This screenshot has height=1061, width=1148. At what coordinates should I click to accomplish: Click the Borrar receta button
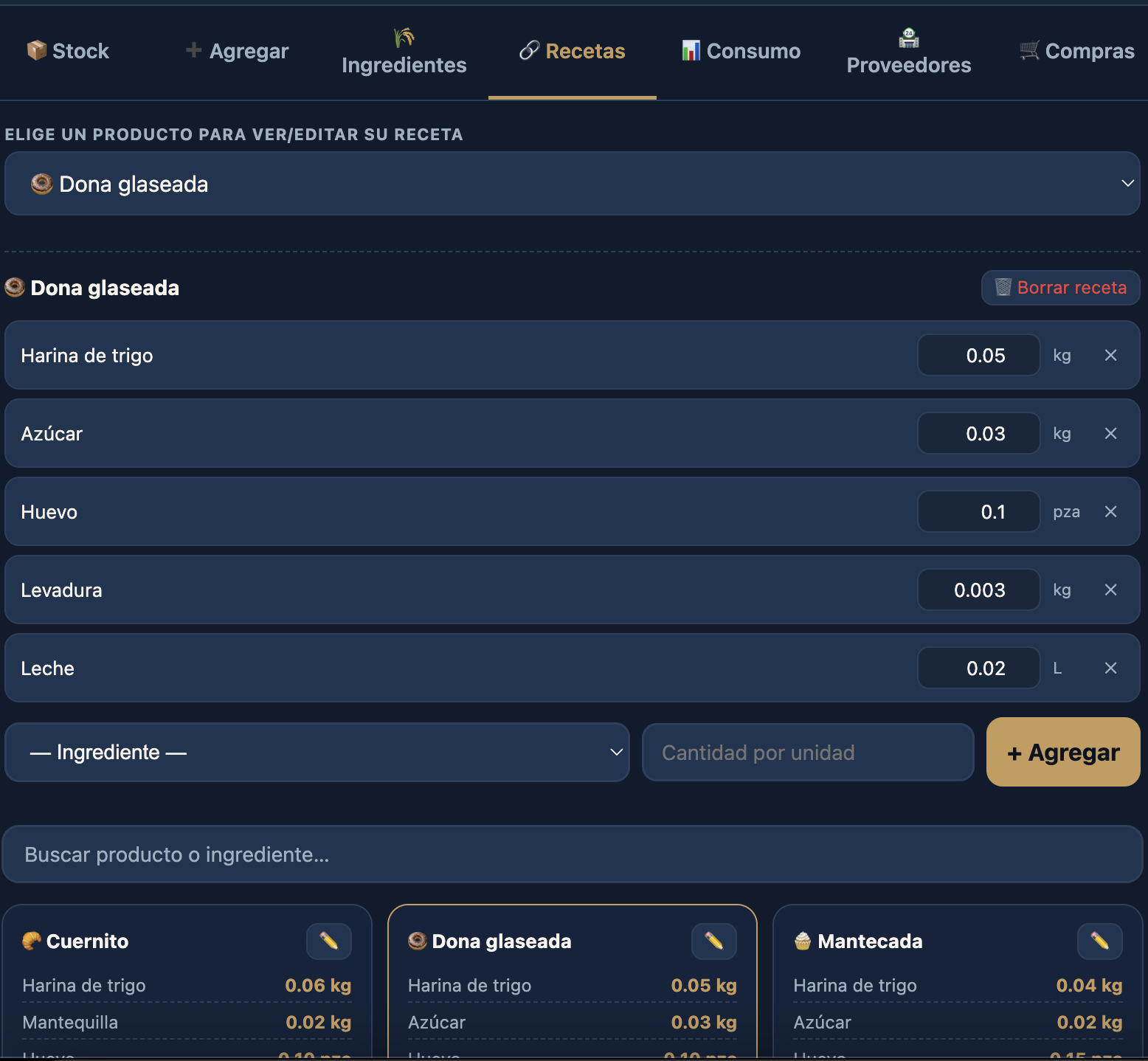click(x=1060, y=288)
